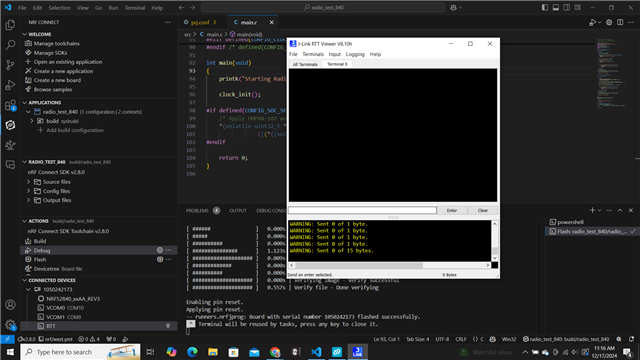
Task: Open the File menu in VS Code
Action: 22,8
